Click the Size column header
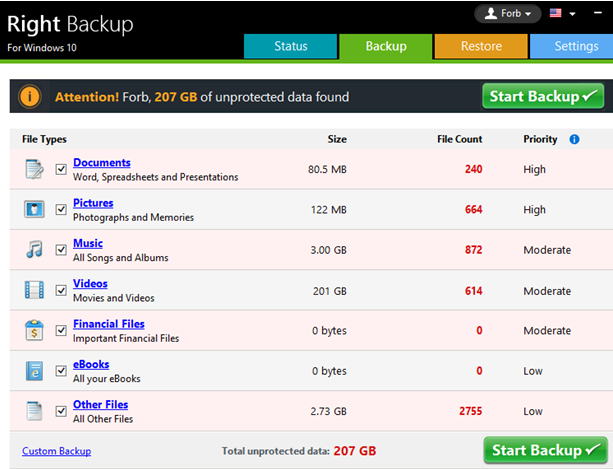 click(x=337, y=139)
